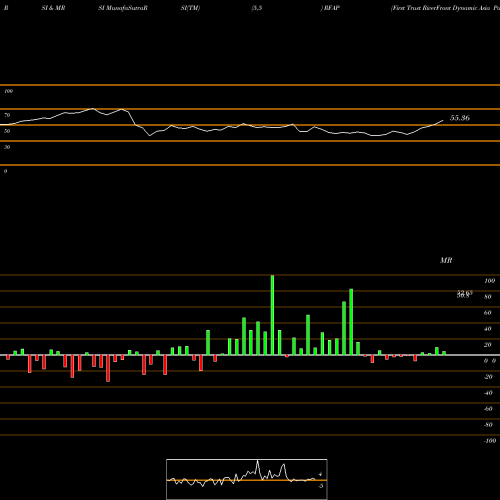Click the tallest green MR histogram bar
This screenshot has width=500, height=500.
(x=272, y=315)
